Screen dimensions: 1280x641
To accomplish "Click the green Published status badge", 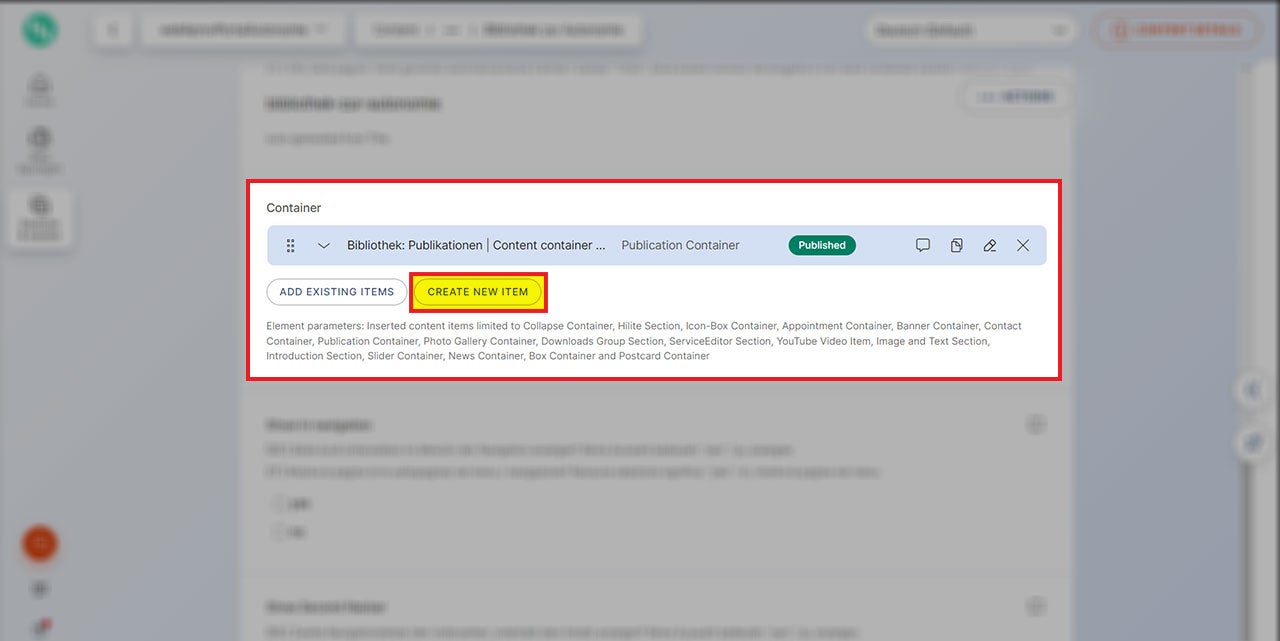I will point(822,245).
